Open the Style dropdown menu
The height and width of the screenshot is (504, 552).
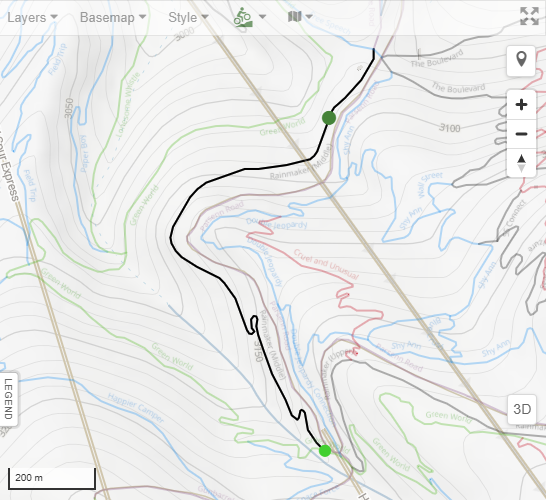[x=188, y=17]
